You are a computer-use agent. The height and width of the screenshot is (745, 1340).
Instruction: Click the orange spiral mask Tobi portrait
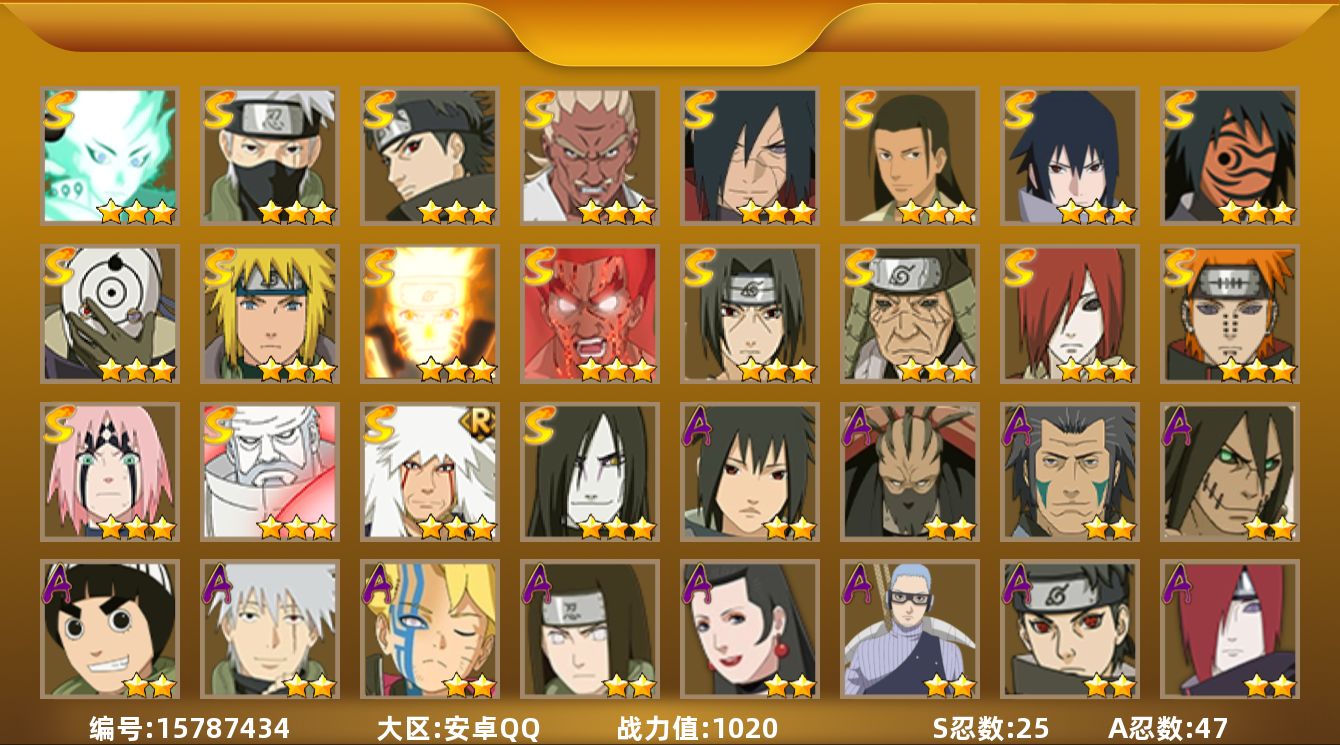(x=1230, y=156)
